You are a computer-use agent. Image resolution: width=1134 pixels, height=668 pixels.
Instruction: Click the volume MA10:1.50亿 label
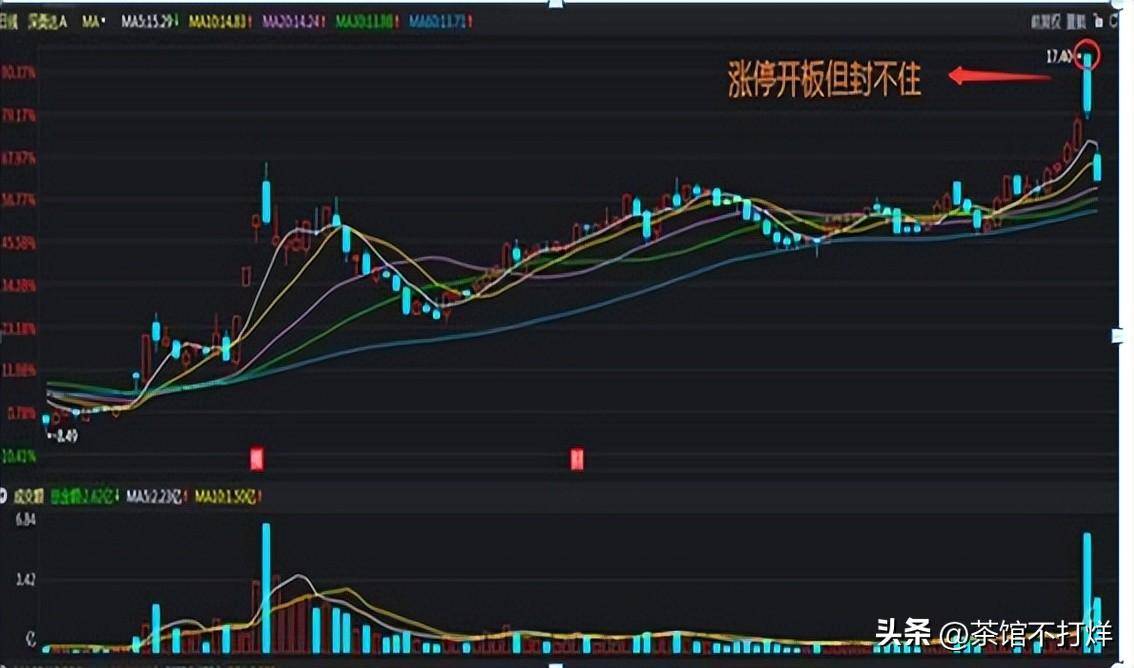coord(227,497)
